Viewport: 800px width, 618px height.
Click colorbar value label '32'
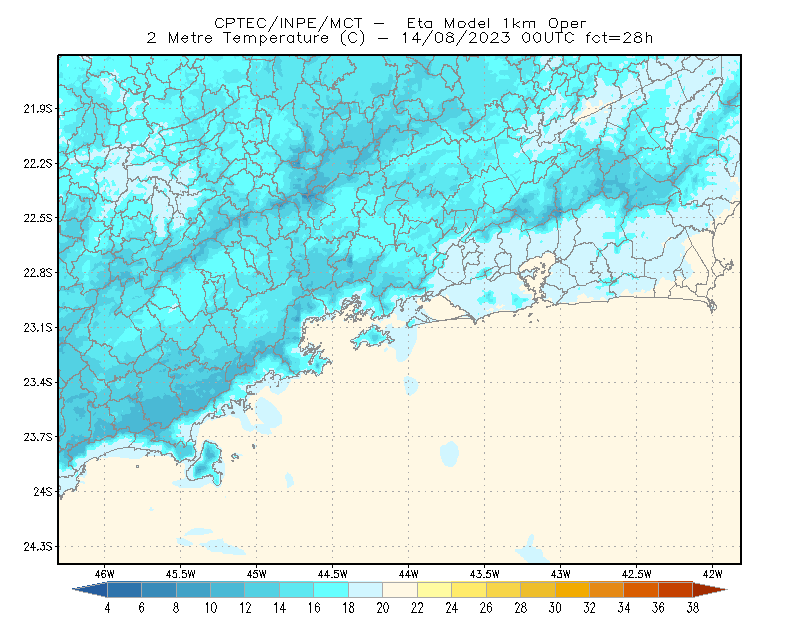tap(589, 608)
